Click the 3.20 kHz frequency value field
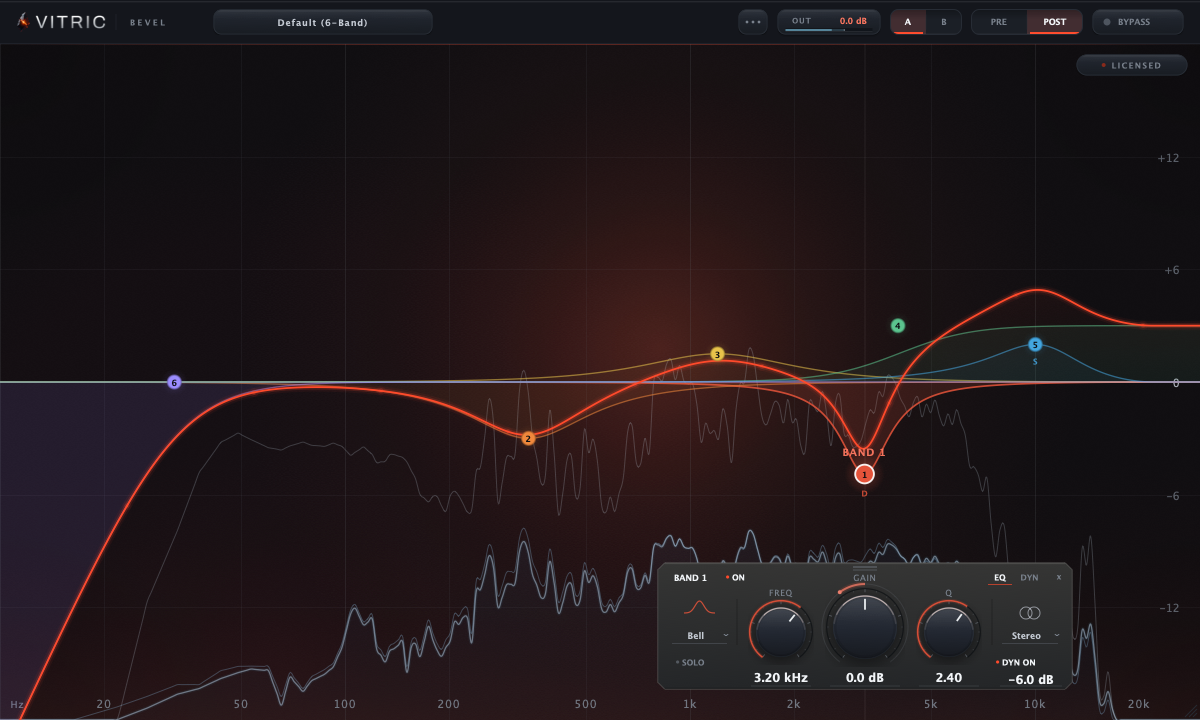Screen dimensions: 1200x720 (780, 678)
